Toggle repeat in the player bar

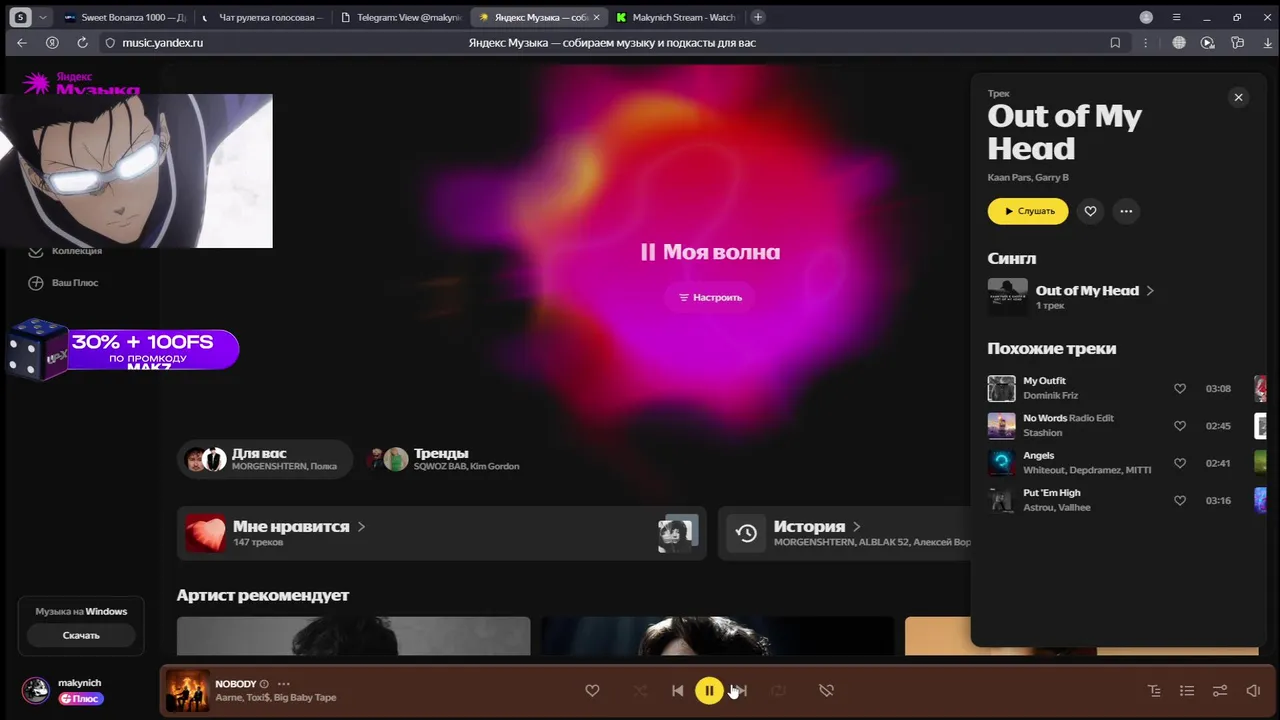pos(779,691)
